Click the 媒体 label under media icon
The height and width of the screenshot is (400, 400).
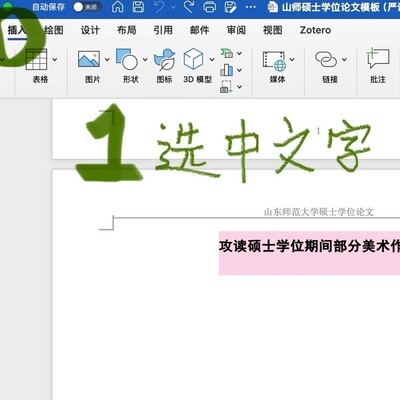(277, 79)
